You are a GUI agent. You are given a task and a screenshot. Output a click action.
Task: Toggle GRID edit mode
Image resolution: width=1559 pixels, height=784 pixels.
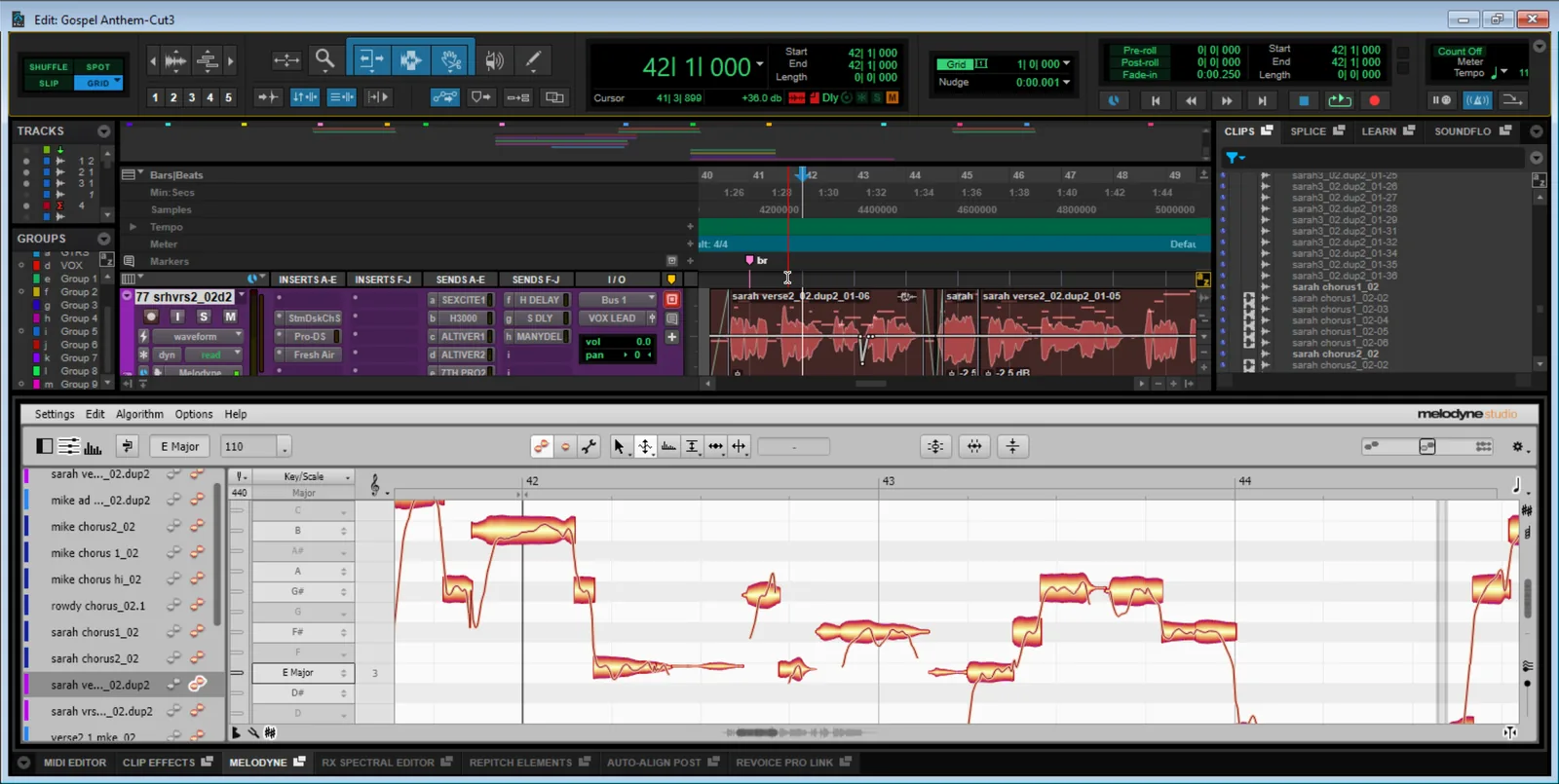point(98,83)
